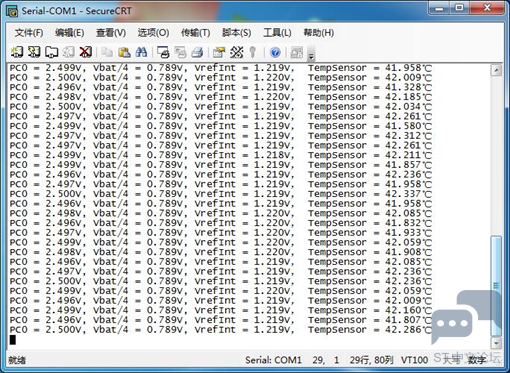Viewport: 510px width, 373px height.
Task: Click the TempSensor value 41.328℃
Action: 408,87
